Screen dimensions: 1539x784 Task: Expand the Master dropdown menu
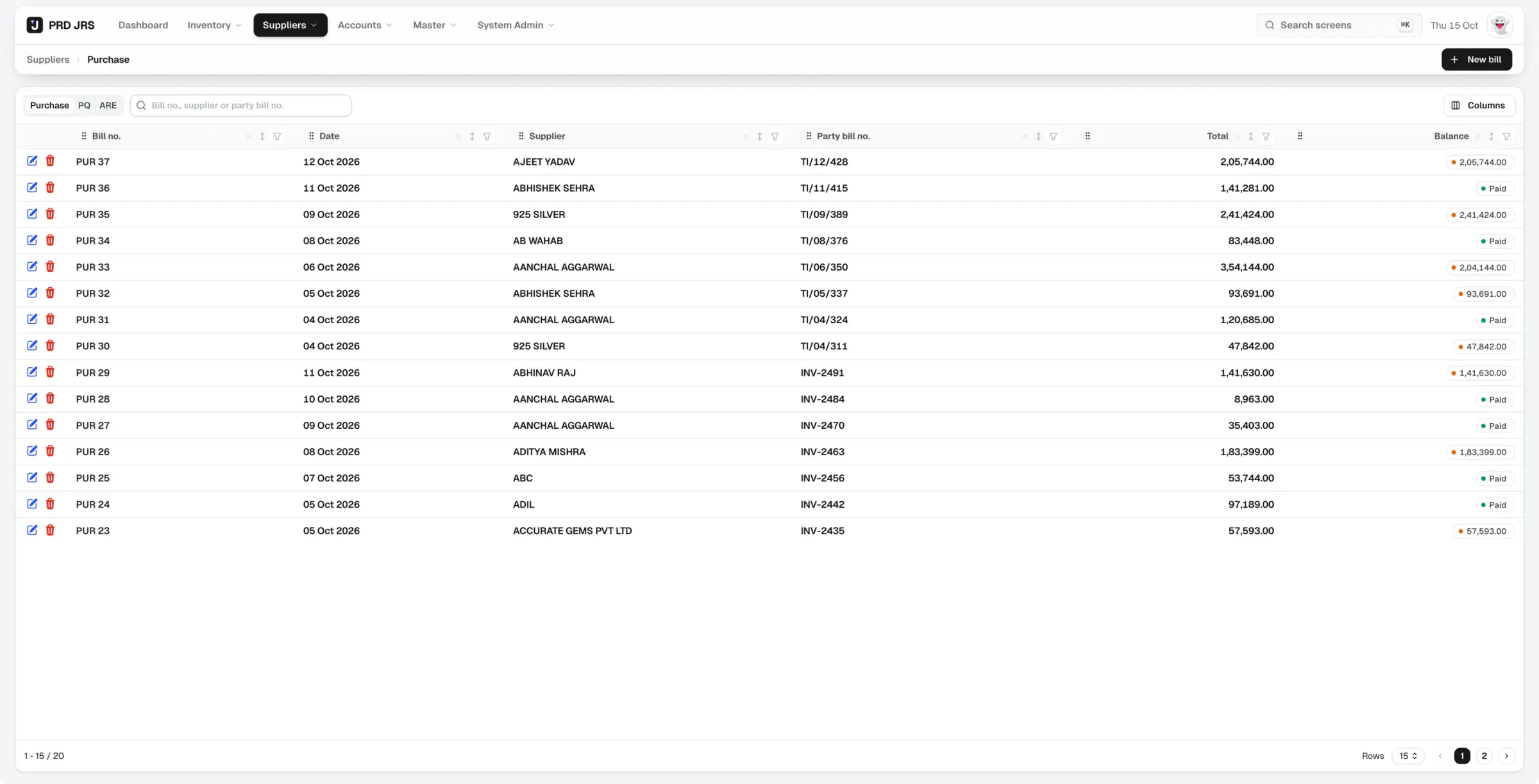435,25
